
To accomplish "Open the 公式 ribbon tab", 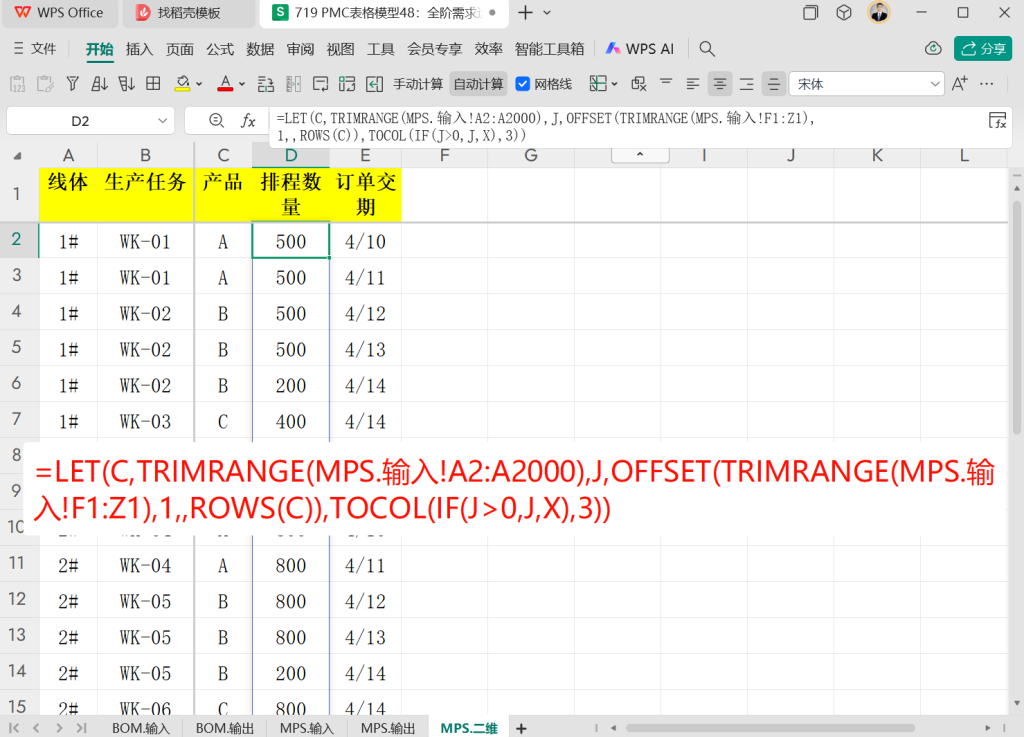I will [x=220, y=49].
